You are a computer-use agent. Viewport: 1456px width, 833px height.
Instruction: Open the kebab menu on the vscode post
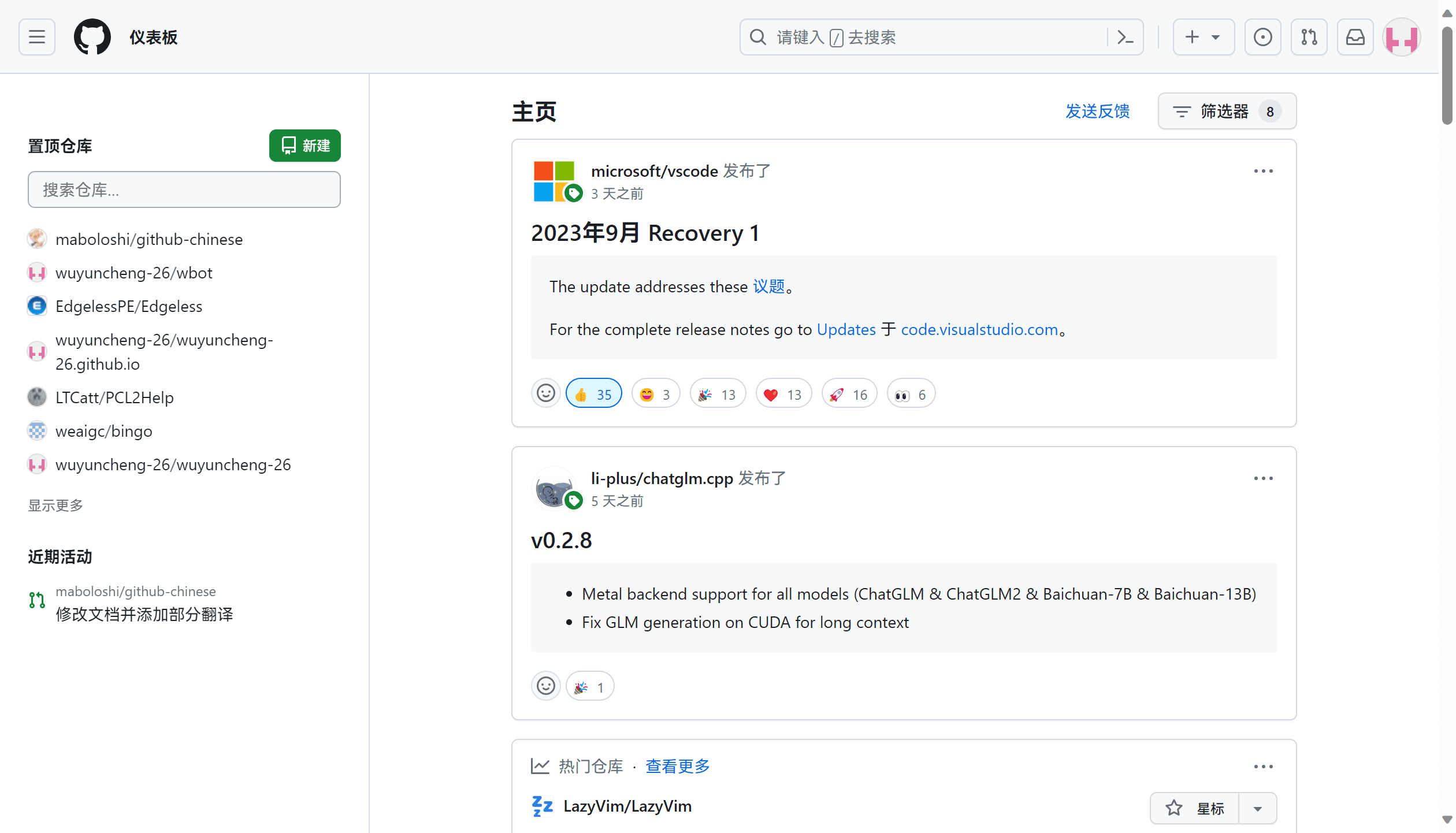pyautogui.click(x=1263, y=171)
